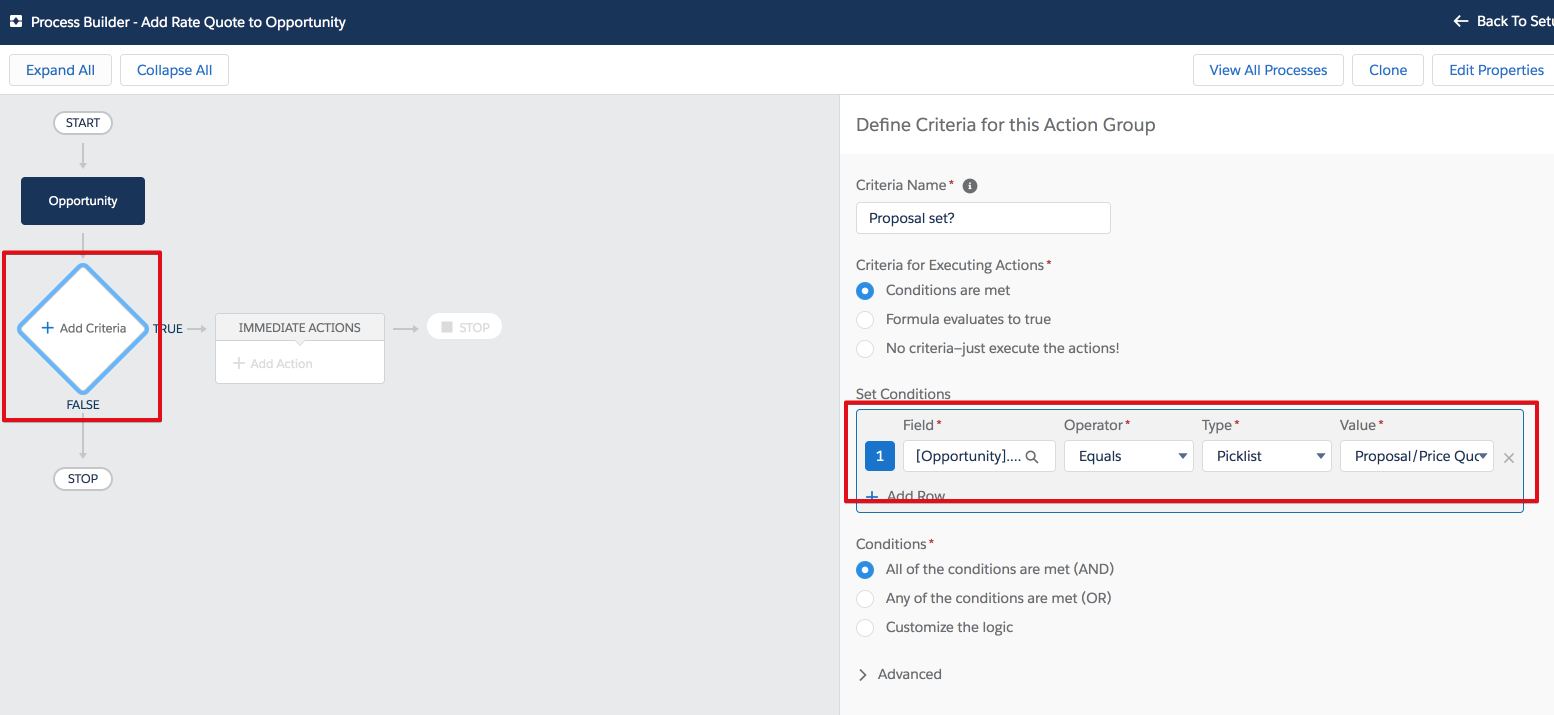Screen dimensions: 1554x715
Task: Select the Opportunity object node
Action: [83, 201]
